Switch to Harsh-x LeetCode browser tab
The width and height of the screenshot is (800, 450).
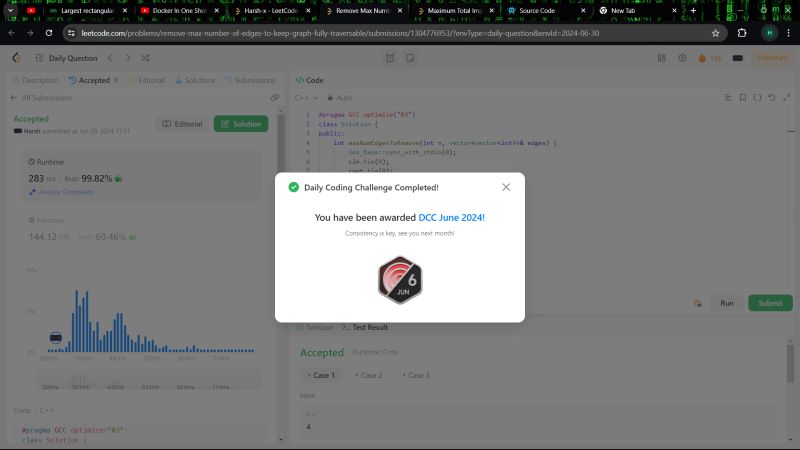[x=271, y=10]
